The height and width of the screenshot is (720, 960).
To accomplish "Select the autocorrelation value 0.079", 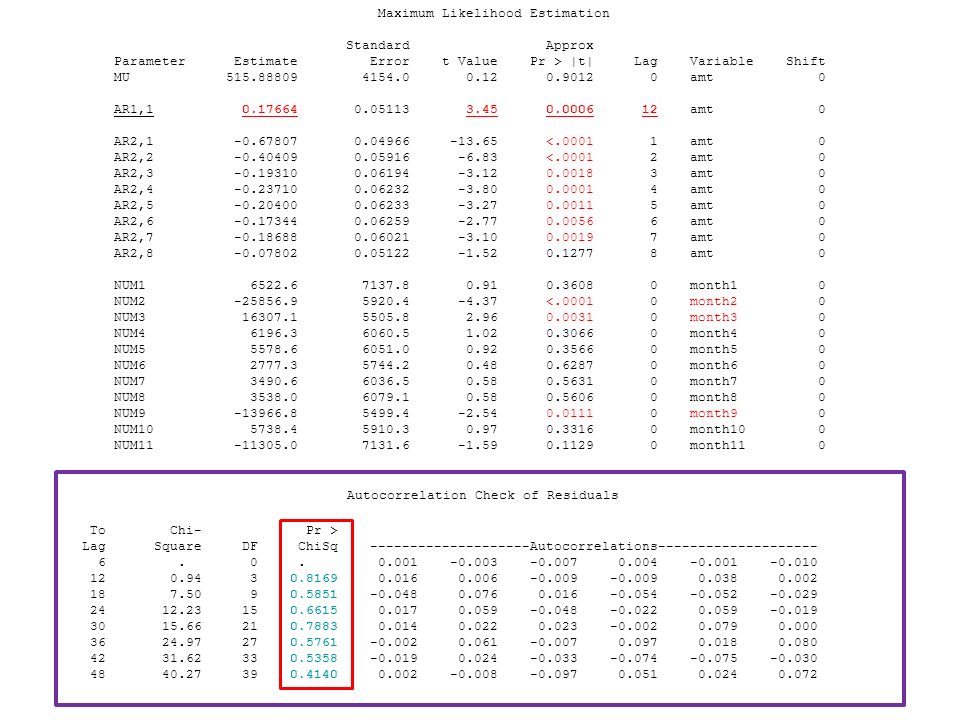I will coord(718,626).
